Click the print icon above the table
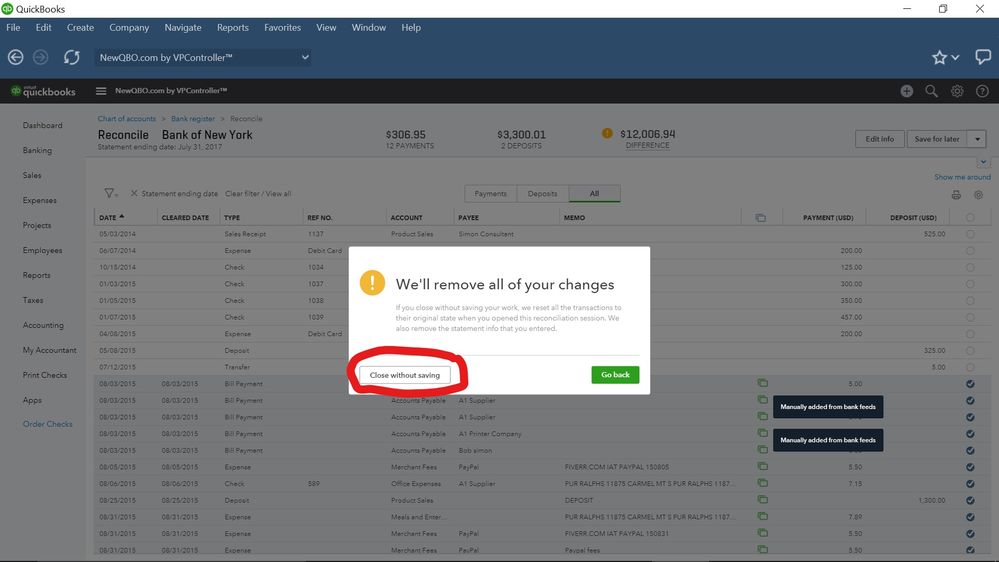999x562 pixels. coord(956,195)
